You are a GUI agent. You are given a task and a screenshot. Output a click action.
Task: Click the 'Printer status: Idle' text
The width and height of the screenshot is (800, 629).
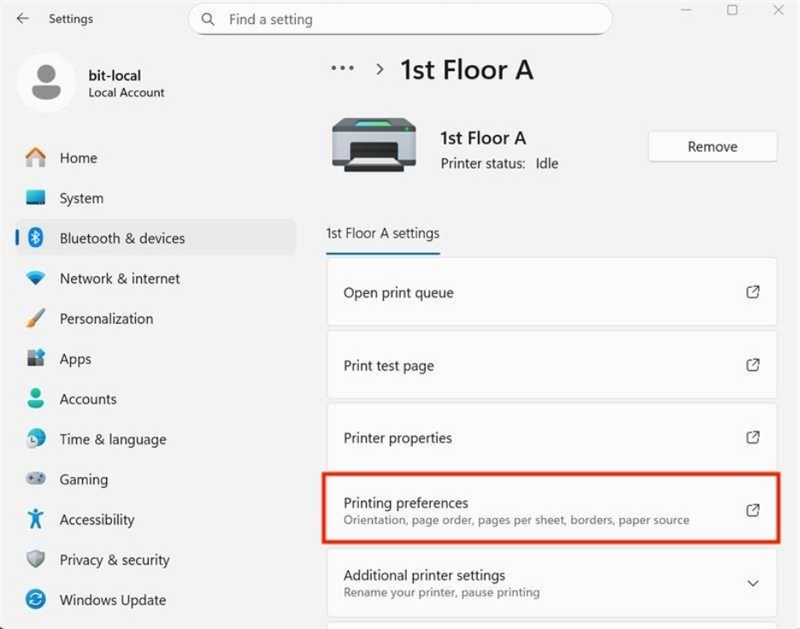coord(499,163)
